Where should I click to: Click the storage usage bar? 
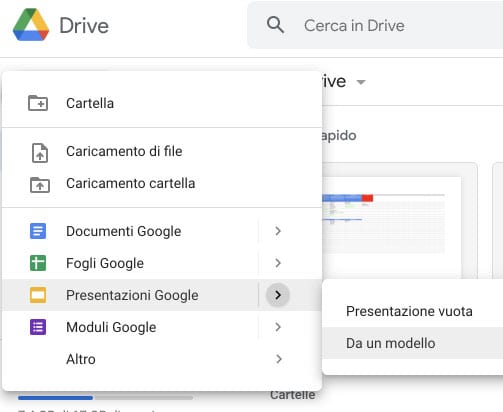[x=105, y=398]
